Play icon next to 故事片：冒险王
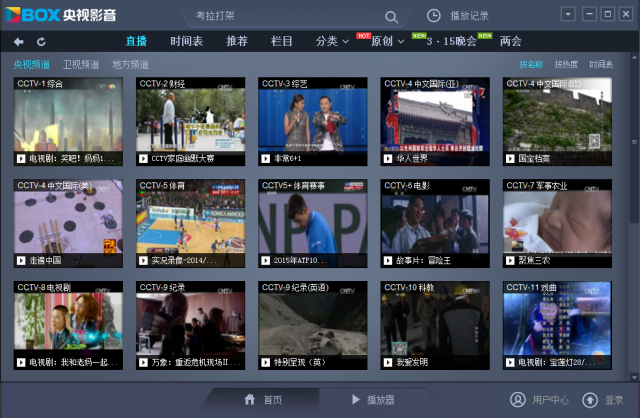 pos(388,260)
